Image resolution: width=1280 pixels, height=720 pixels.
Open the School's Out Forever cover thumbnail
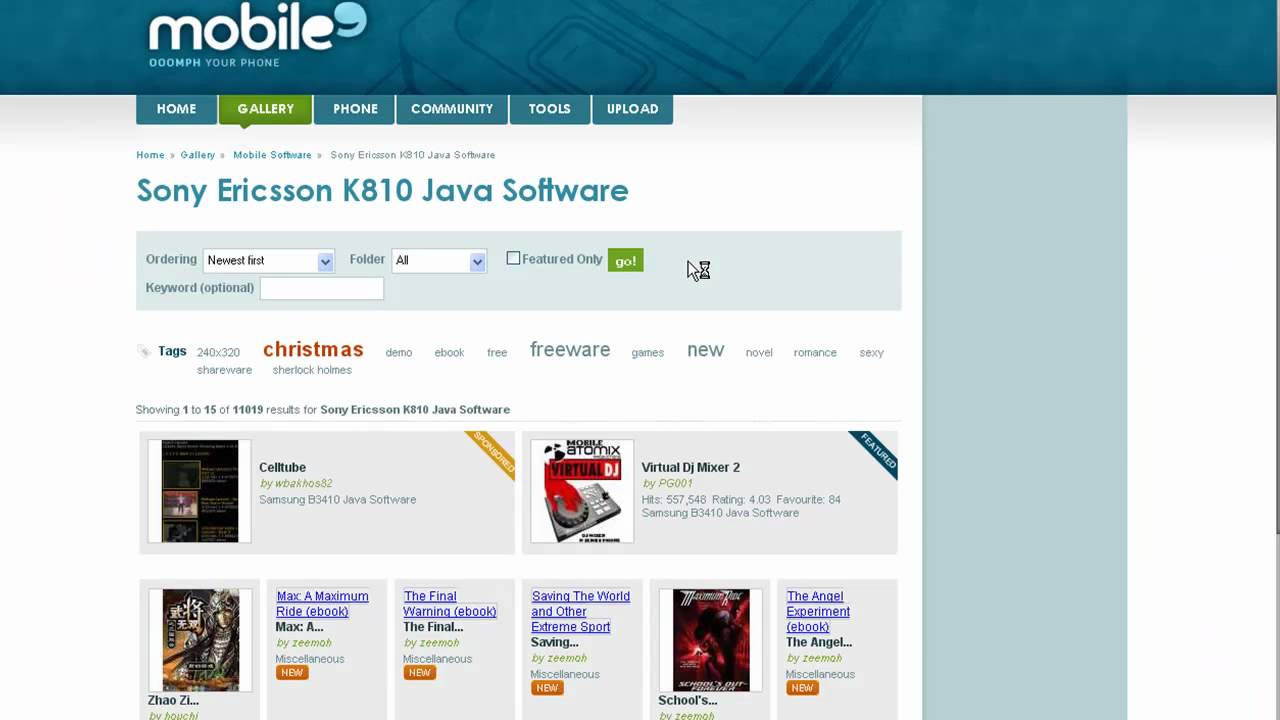click(x=711, y=640)
